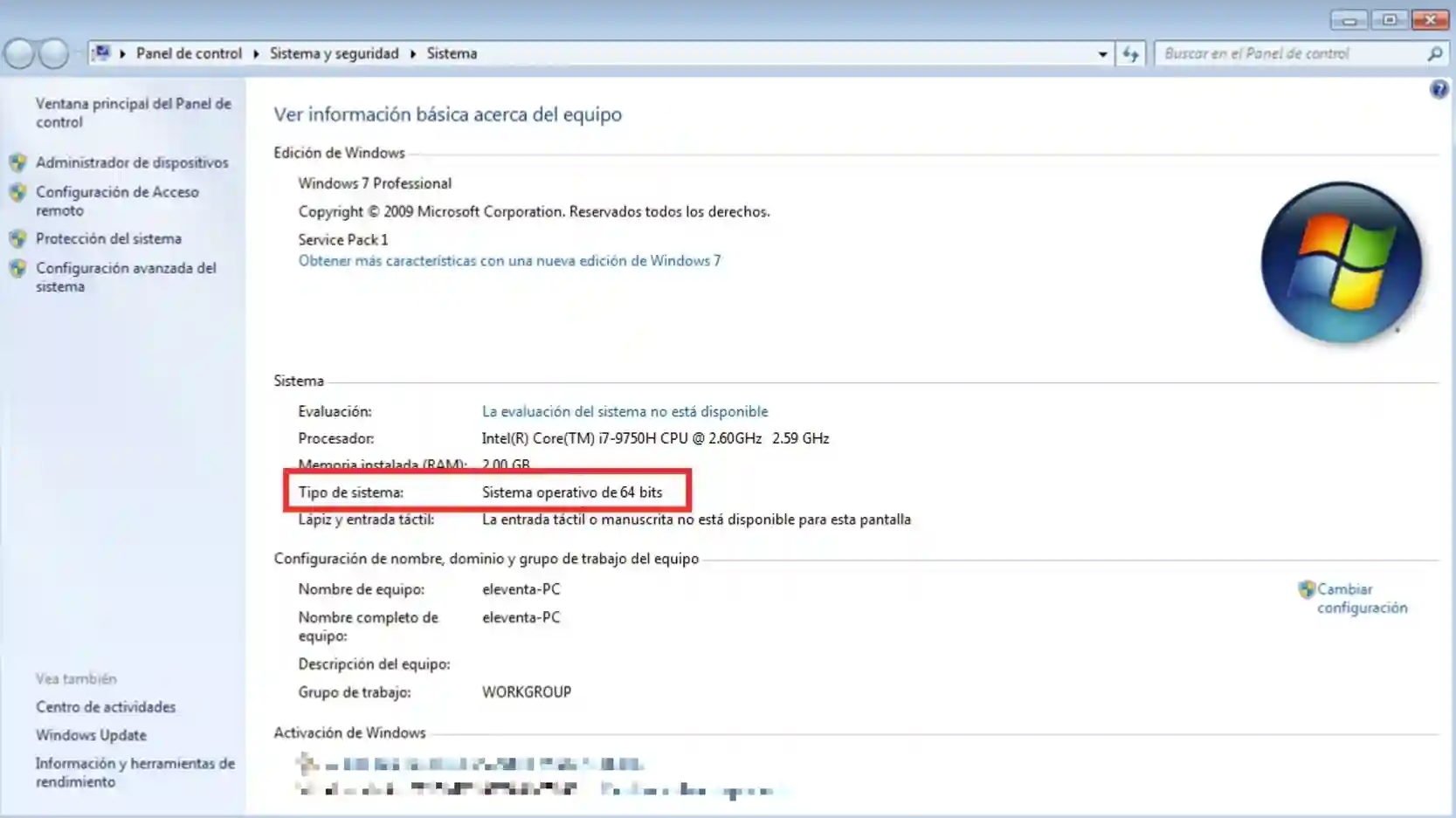Screen dimensions: 1456x818
Task: Click eleventa-PC beside Nombre completo de equipo
Action: point(521,617)
